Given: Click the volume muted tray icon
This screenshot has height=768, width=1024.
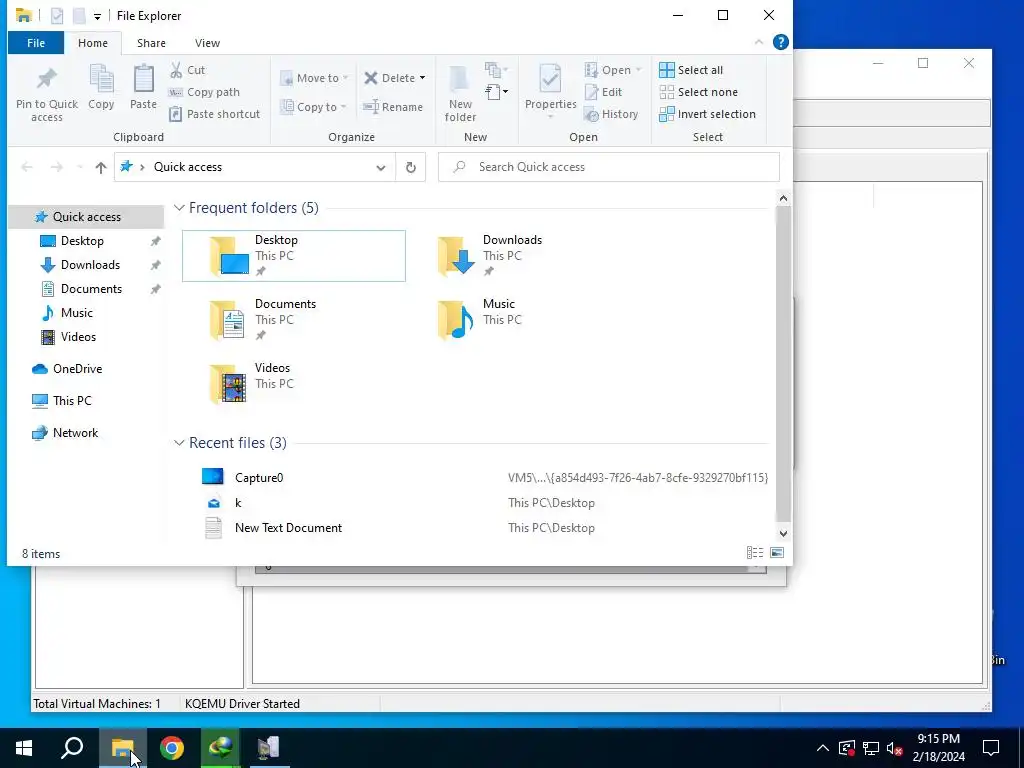Looking at the screenshot, I should pyautogui.click(x=895, y=748).
